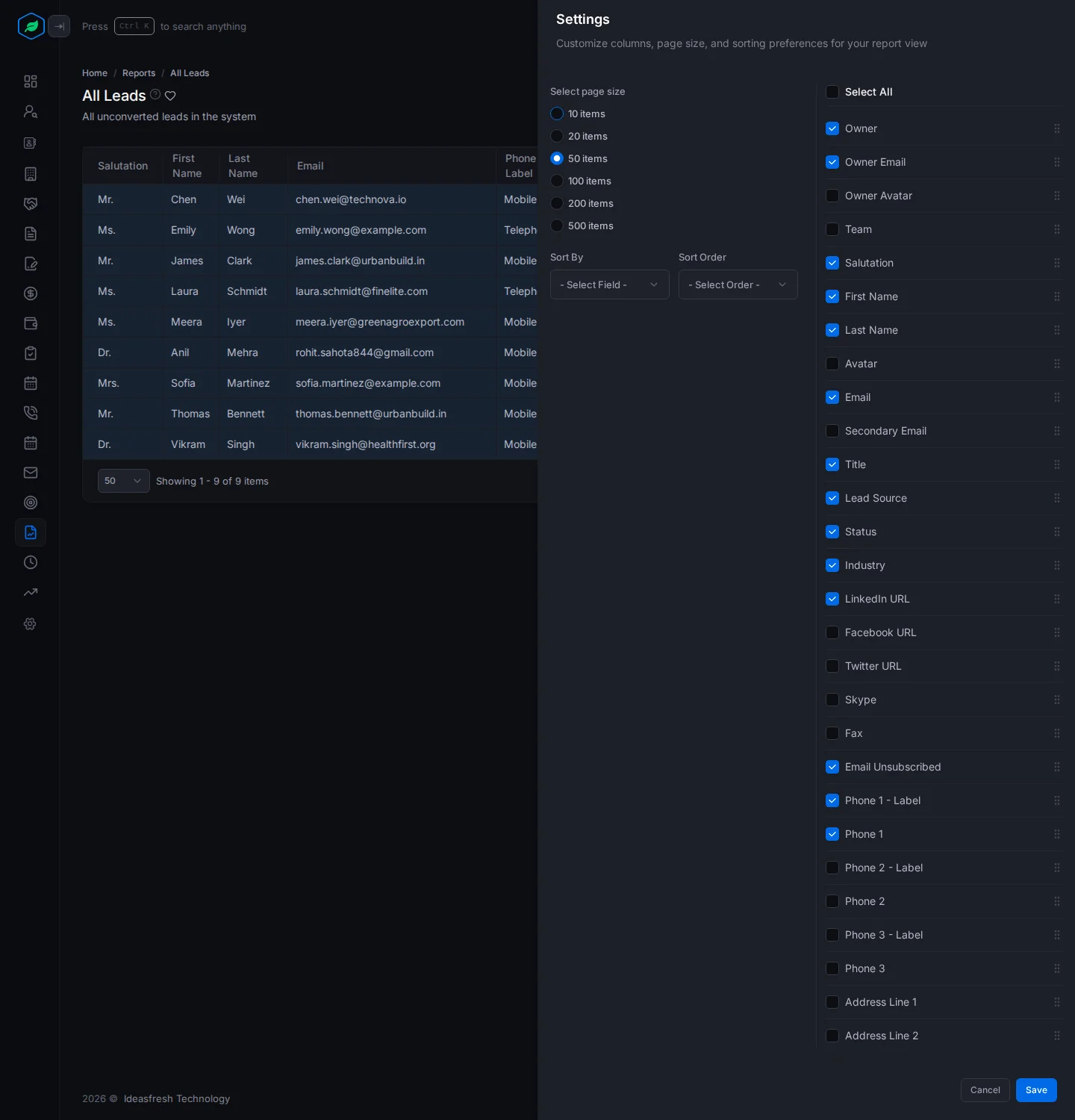The height and width of the screenshot is (1120, 1075).
Task: Open the clipboard tasks sidebar icon
Action: pyautogui.click(x=31, y=353)
